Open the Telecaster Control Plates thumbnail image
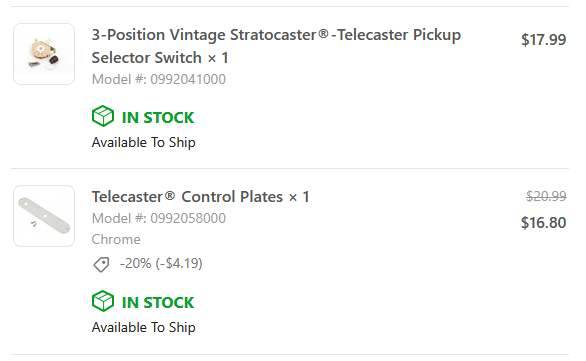Image resolution: width=586 pixels, height=361 pixels. pyautogui.click(x=44, y=216)
